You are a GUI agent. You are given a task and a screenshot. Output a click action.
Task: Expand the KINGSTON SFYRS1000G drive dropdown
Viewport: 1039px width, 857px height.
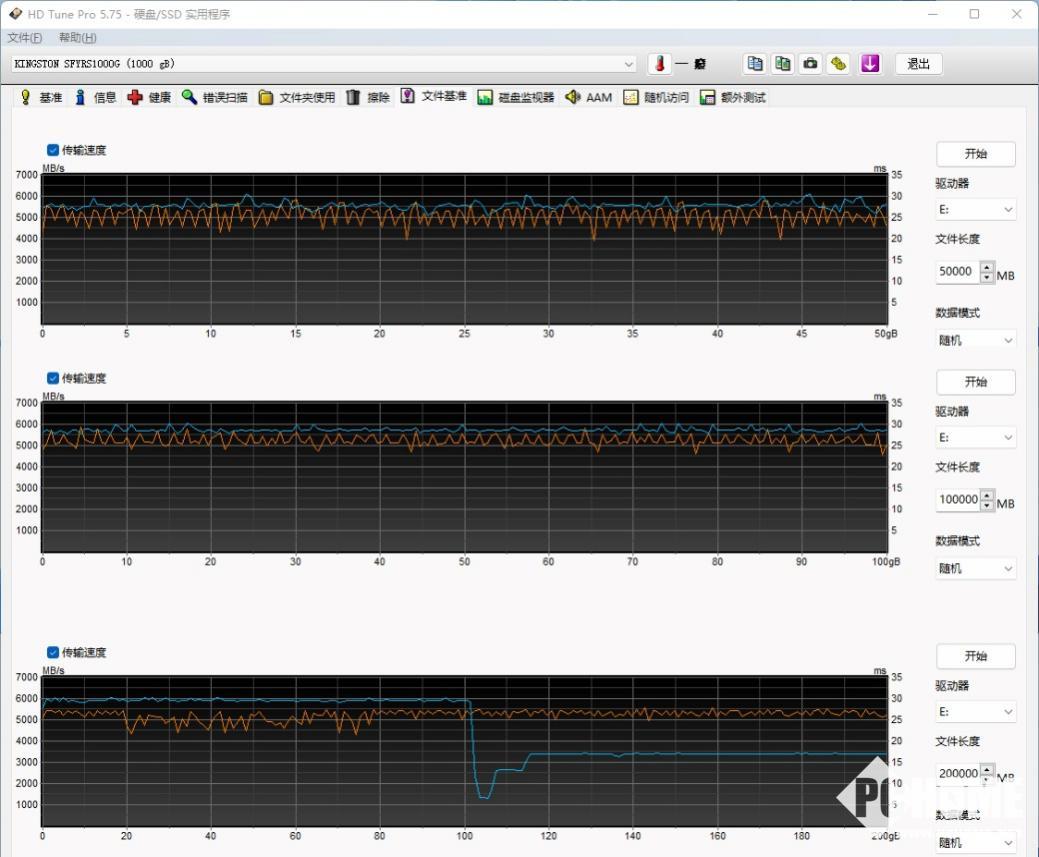629,64
